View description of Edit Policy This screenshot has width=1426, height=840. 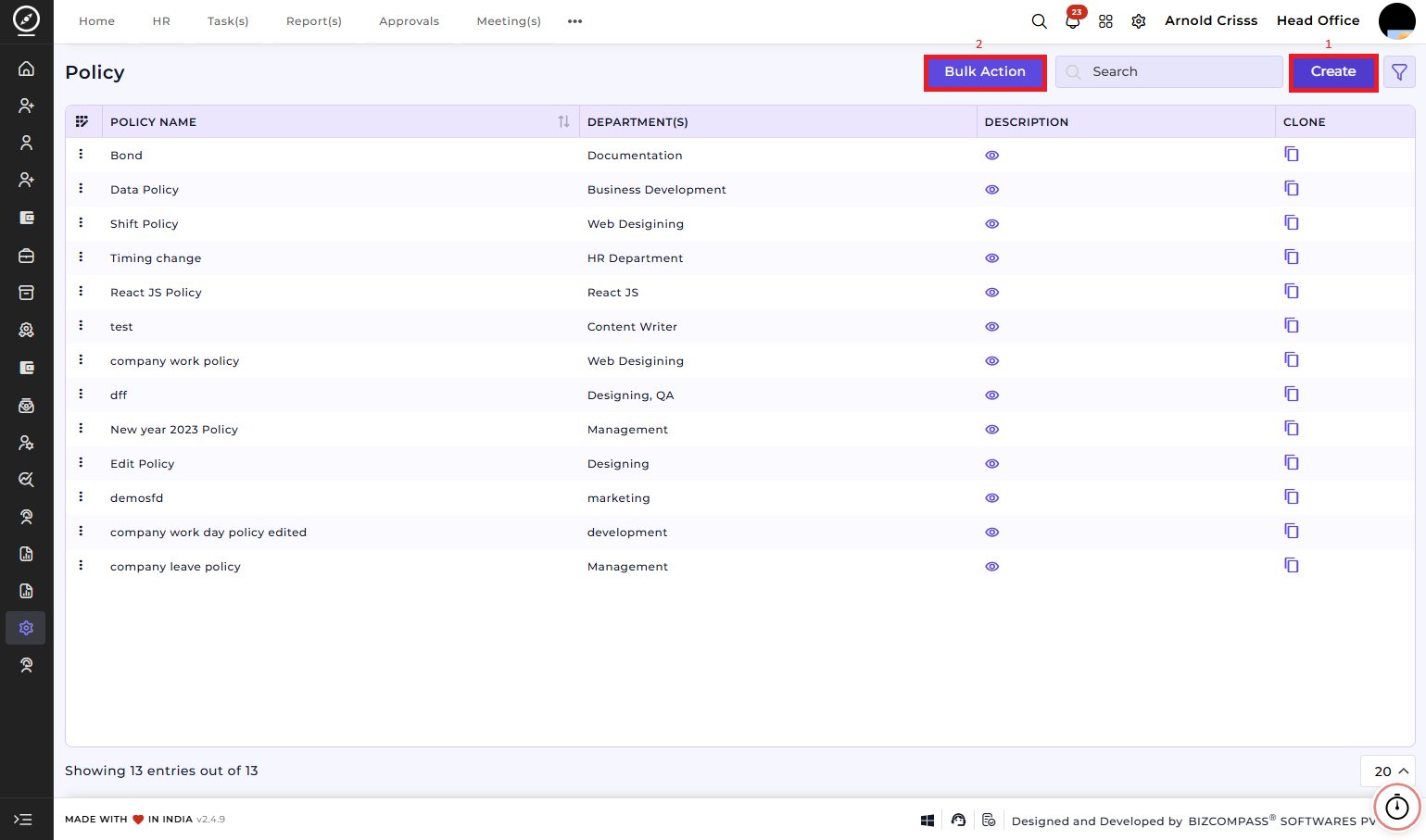pos(991,464)
